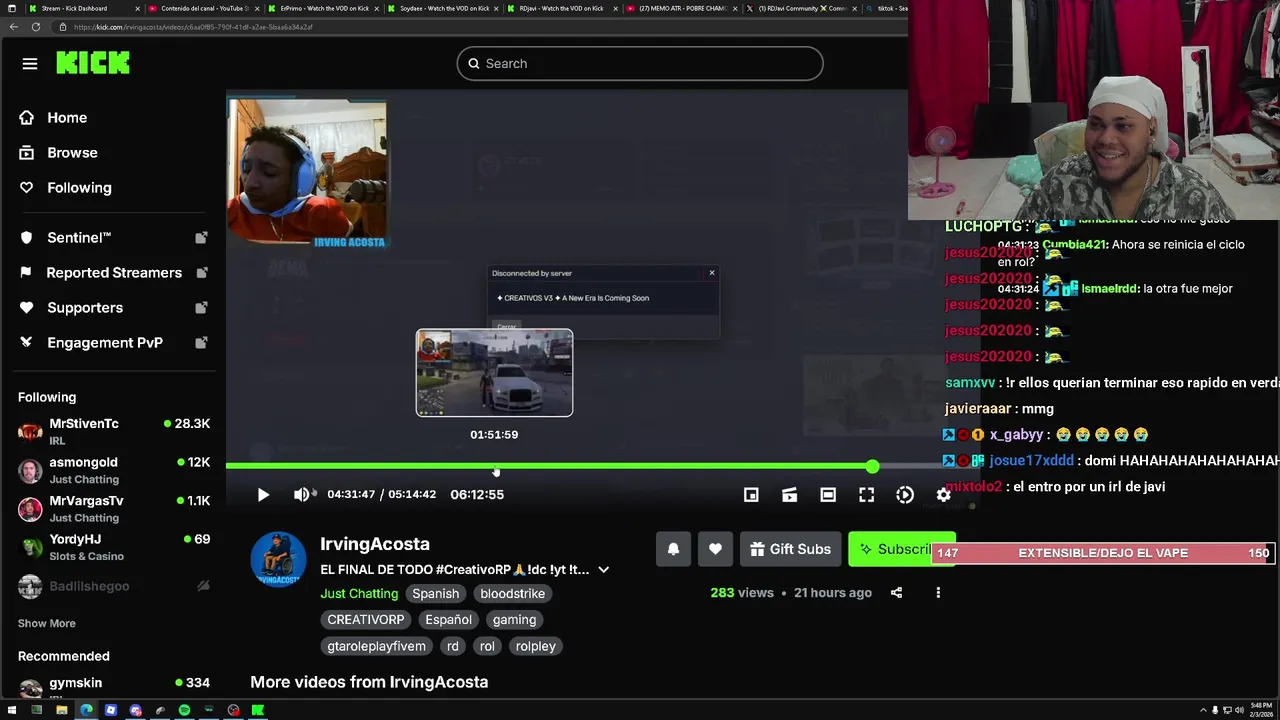The height and width of the screenshot is (720, 1280).
Task: Open MrVargasTv channel in Following list
Action: [114, 509]
